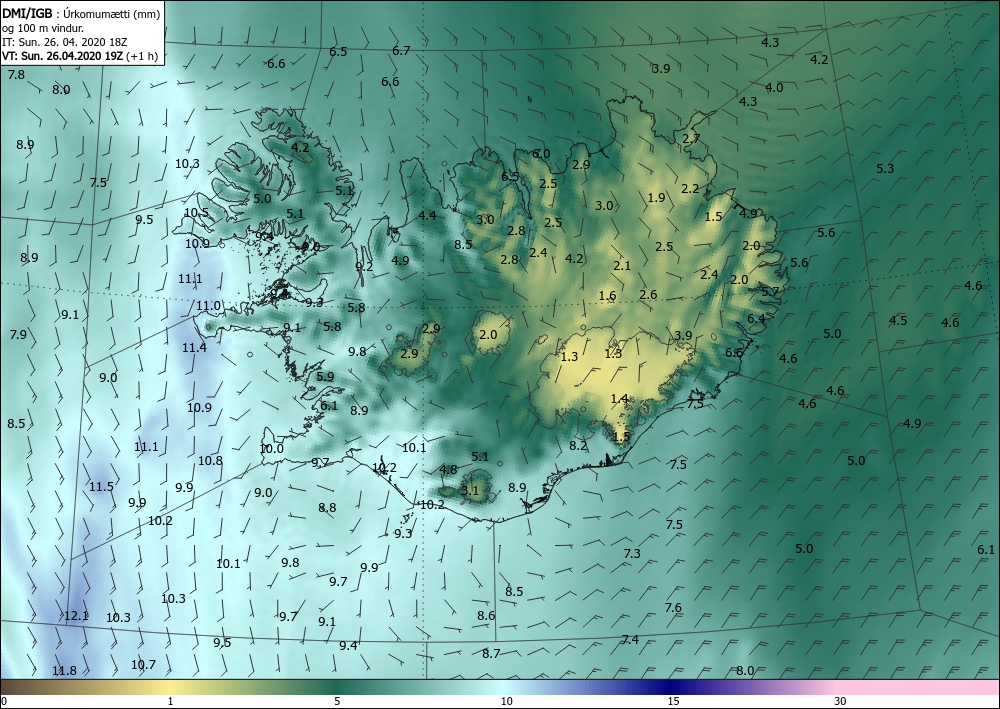Click the 6.0 value on the map
1000x709 pixels.
point(541,154)
